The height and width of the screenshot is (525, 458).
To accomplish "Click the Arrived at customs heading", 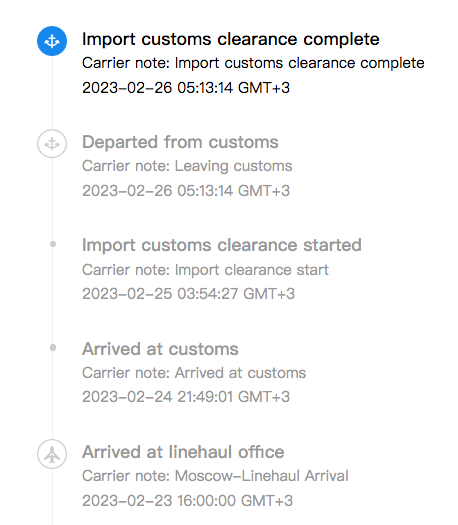I will 160,349.
